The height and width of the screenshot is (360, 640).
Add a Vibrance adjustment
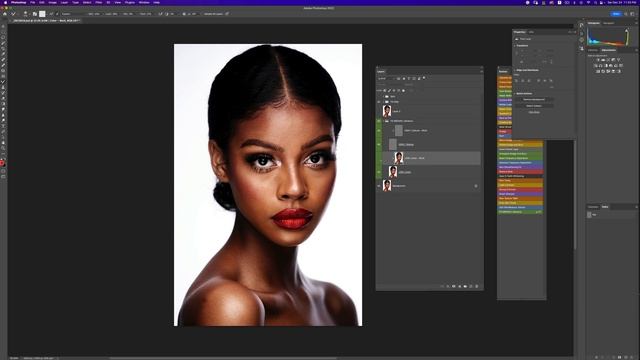click(618, 60)
